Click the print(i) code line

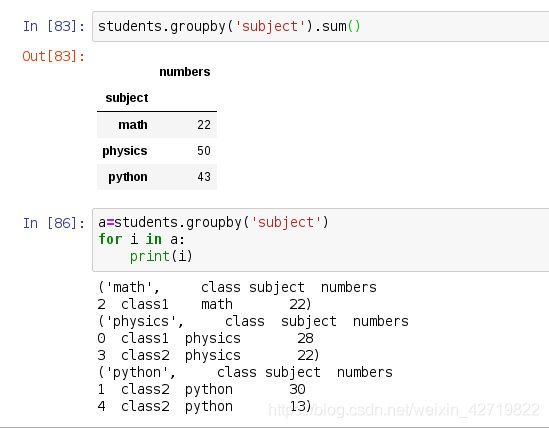161,256
